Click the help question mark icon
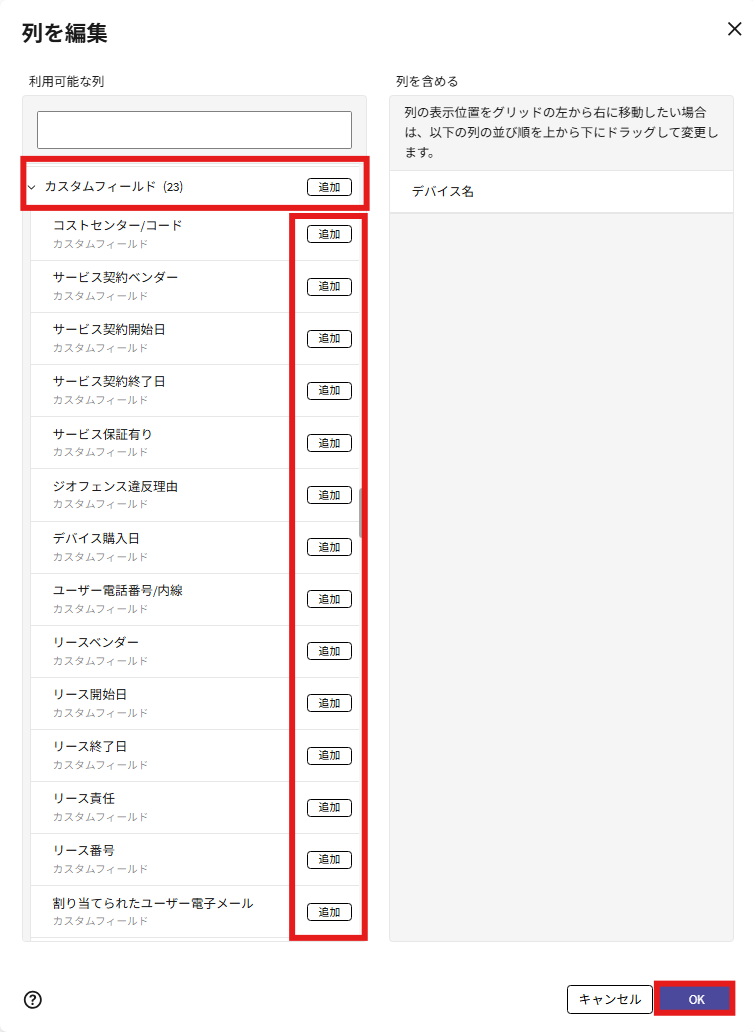The height and width of the screenshot is (1032, 753). [33, 999]
